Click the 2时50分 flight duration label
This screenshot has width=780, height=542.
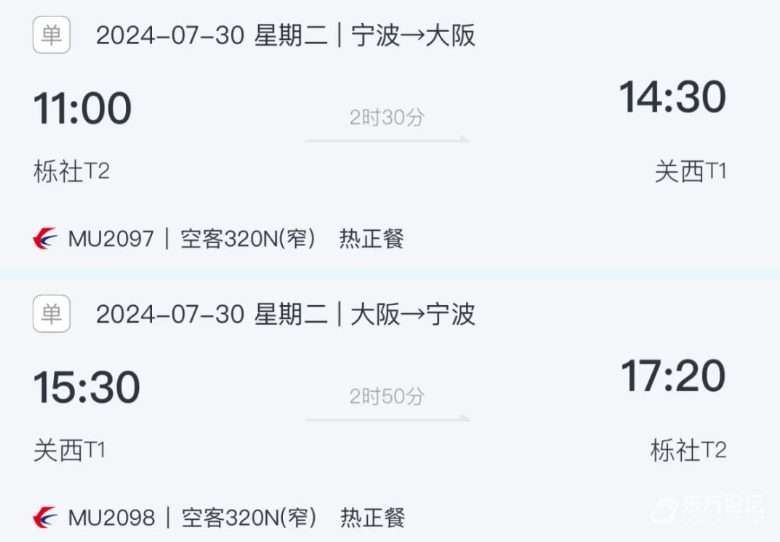(387, 396)
